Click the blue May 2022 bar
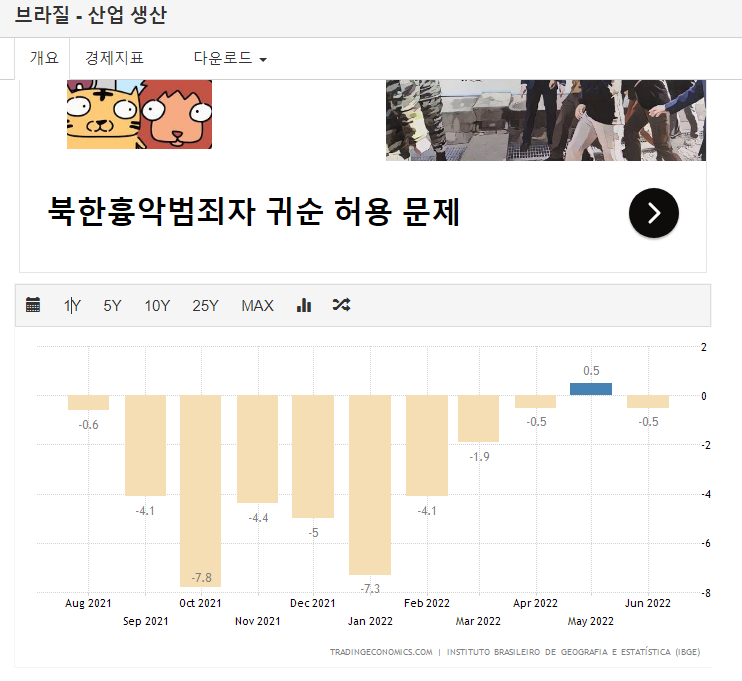 591,389
